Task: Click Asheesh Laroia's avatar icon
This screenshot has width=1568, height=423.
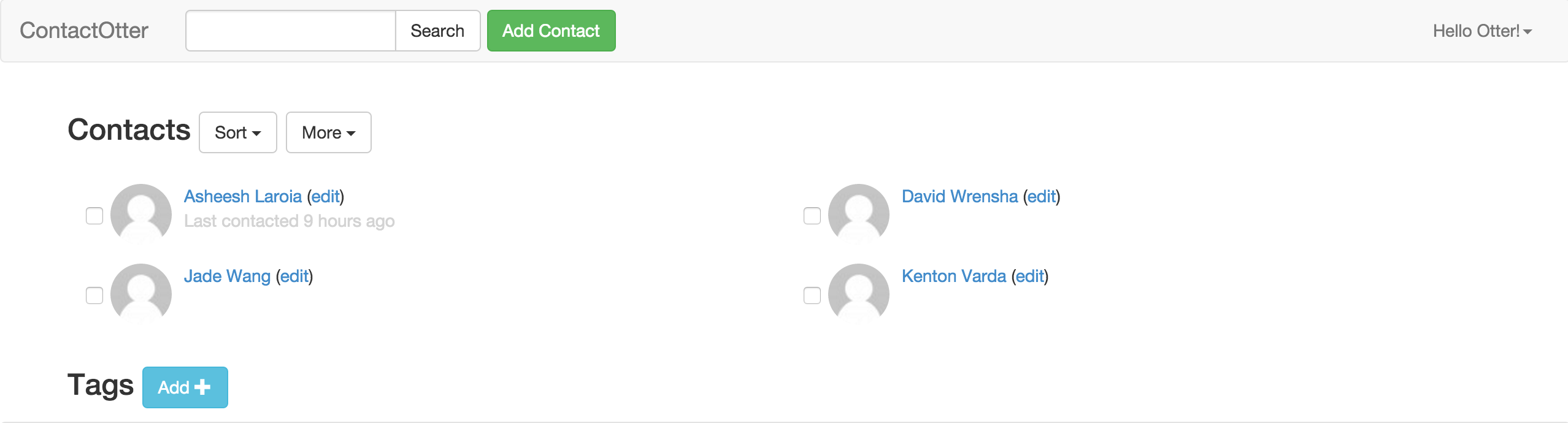Action: (x=141, y=213)
